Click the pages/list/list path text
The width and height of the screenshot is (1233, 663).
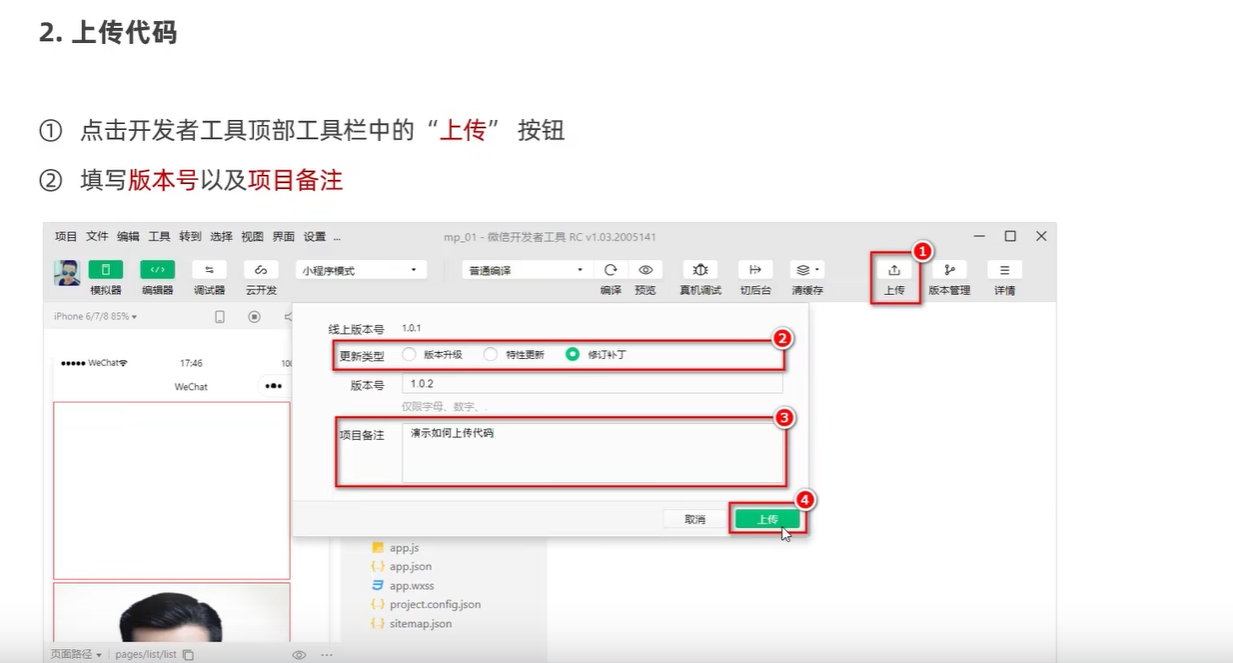[146, 655]
